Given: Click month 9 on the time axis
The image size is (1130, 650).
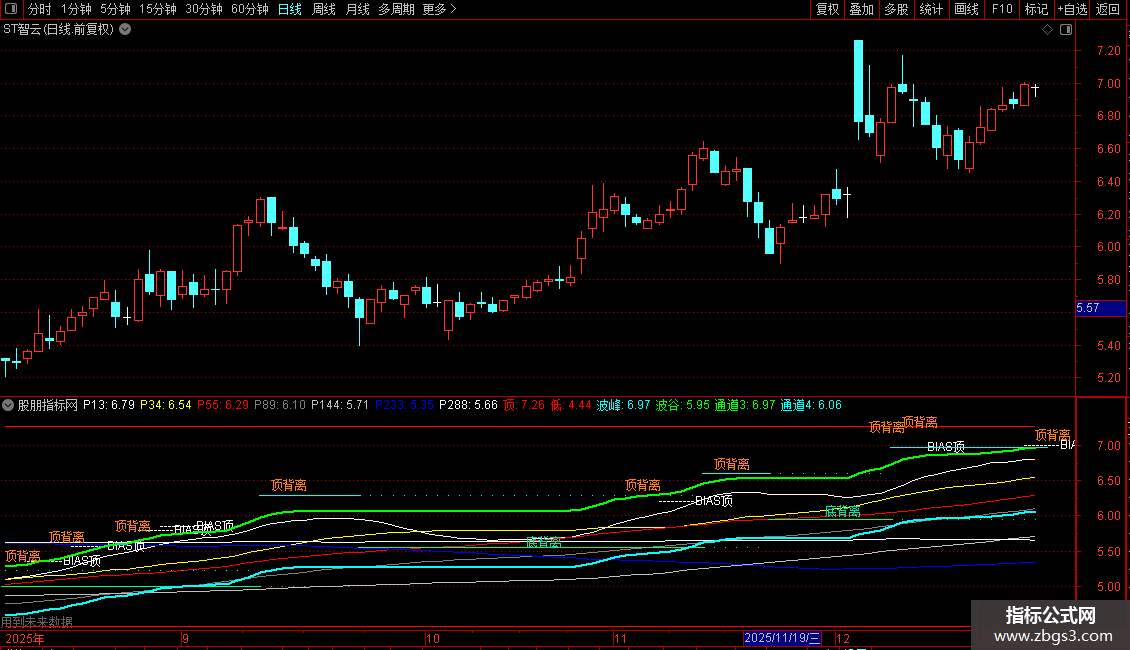Looking at the screenshot, I should [x=185, y=638].
